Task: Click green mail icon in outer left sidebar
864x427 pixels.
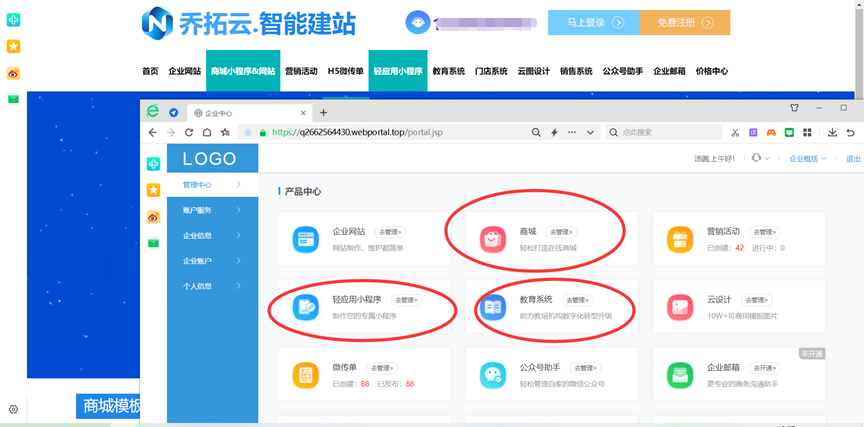Action: (x=13, y=99)
